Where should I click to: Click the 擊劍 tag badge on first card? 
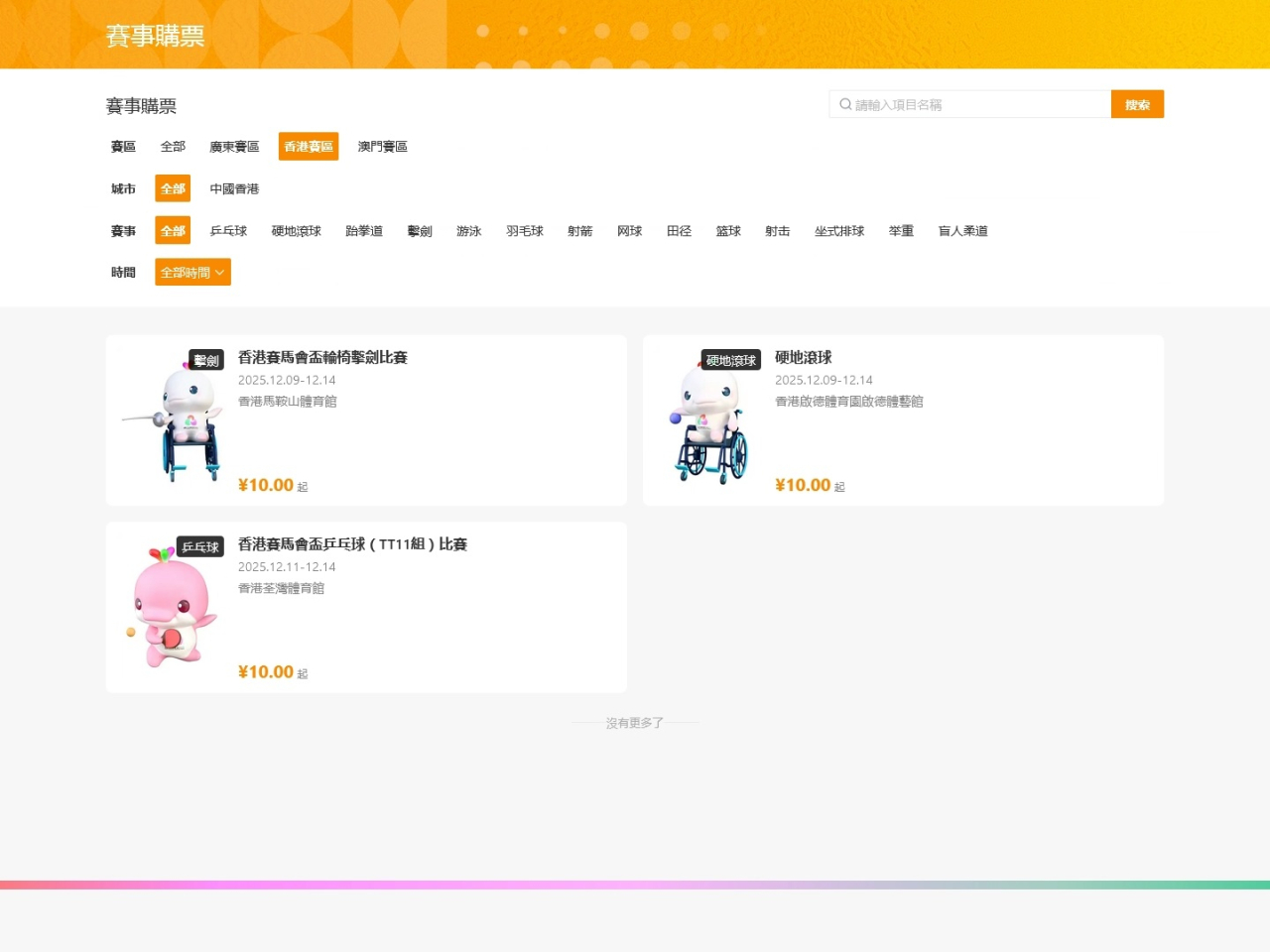click(206, 360)
